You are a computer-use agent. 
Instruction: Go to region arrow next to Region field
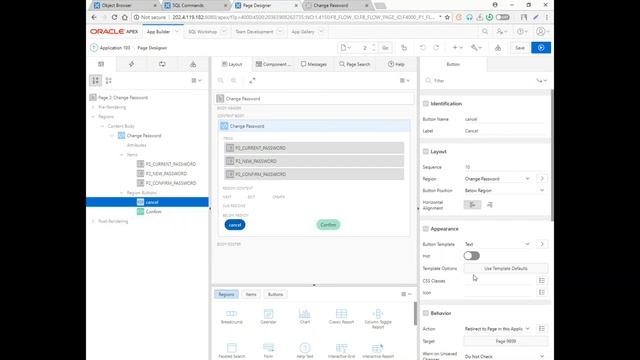click(x=542, y=179)
